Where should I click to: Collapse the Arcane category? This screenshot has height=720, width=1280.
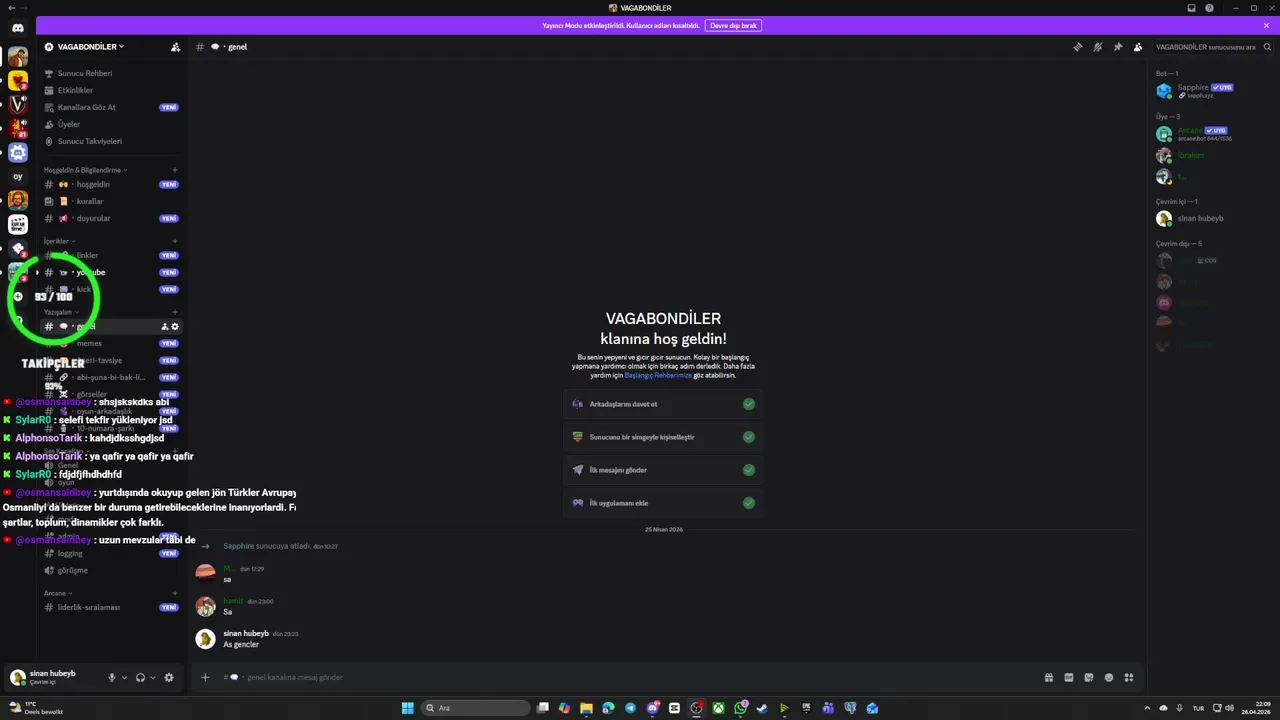59,593
